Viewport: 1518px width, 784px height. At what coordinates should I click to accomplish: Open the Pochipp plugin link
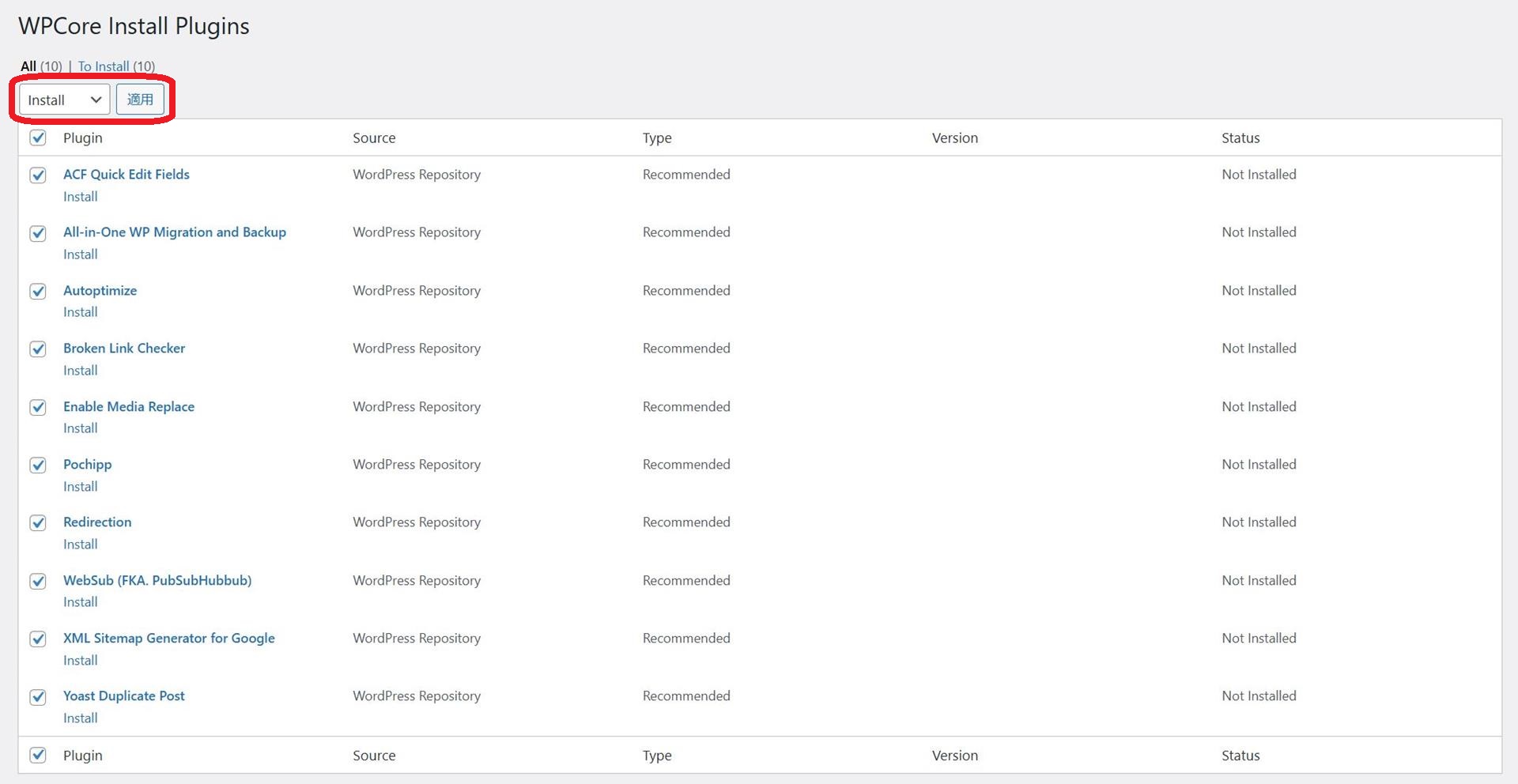(87, 465)
